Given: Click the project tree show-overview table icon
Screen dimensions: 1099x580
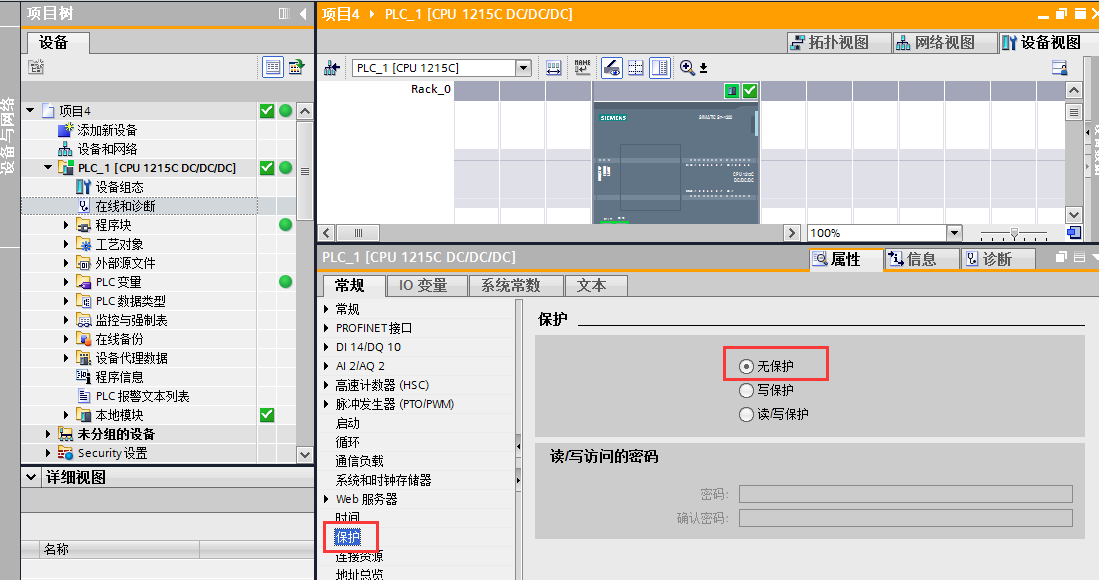Looking at the screenshot, I should (273, 67).
